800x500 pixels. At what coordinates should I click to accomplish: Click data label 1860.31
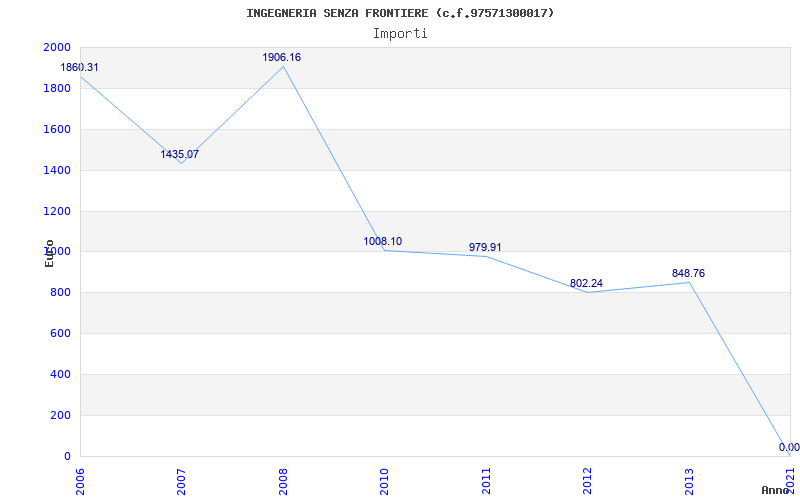(80, 67)
